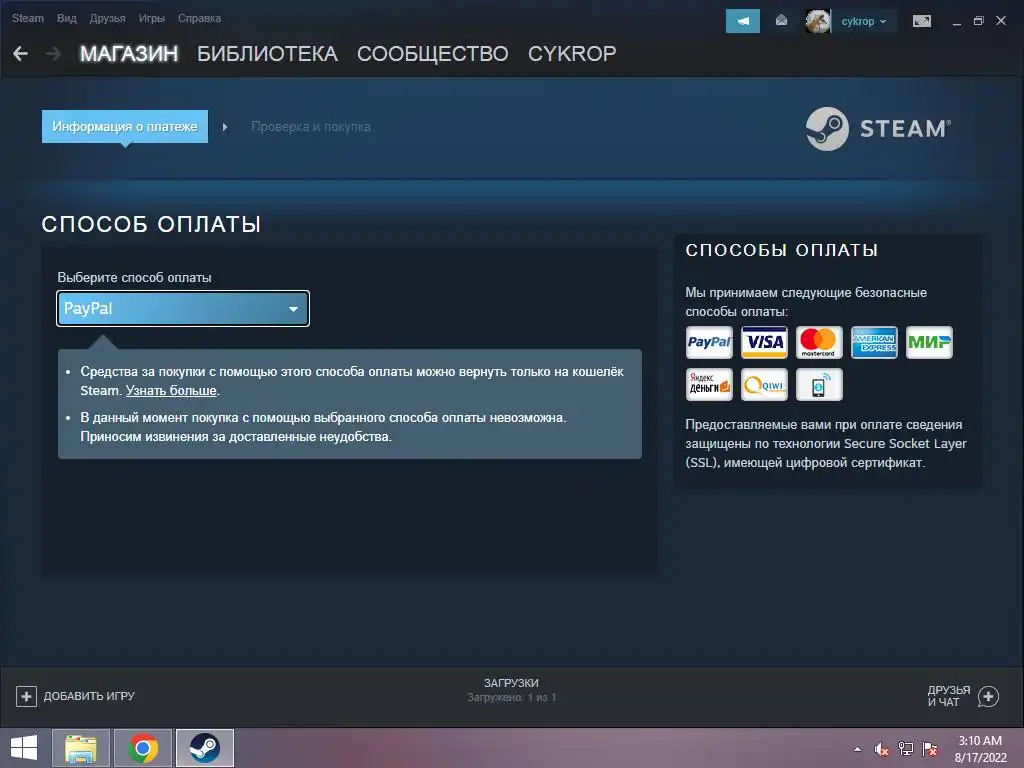Screen dimensions: 1024x768
Task: Open the Action Center flag icon
Action: (930, 749)
